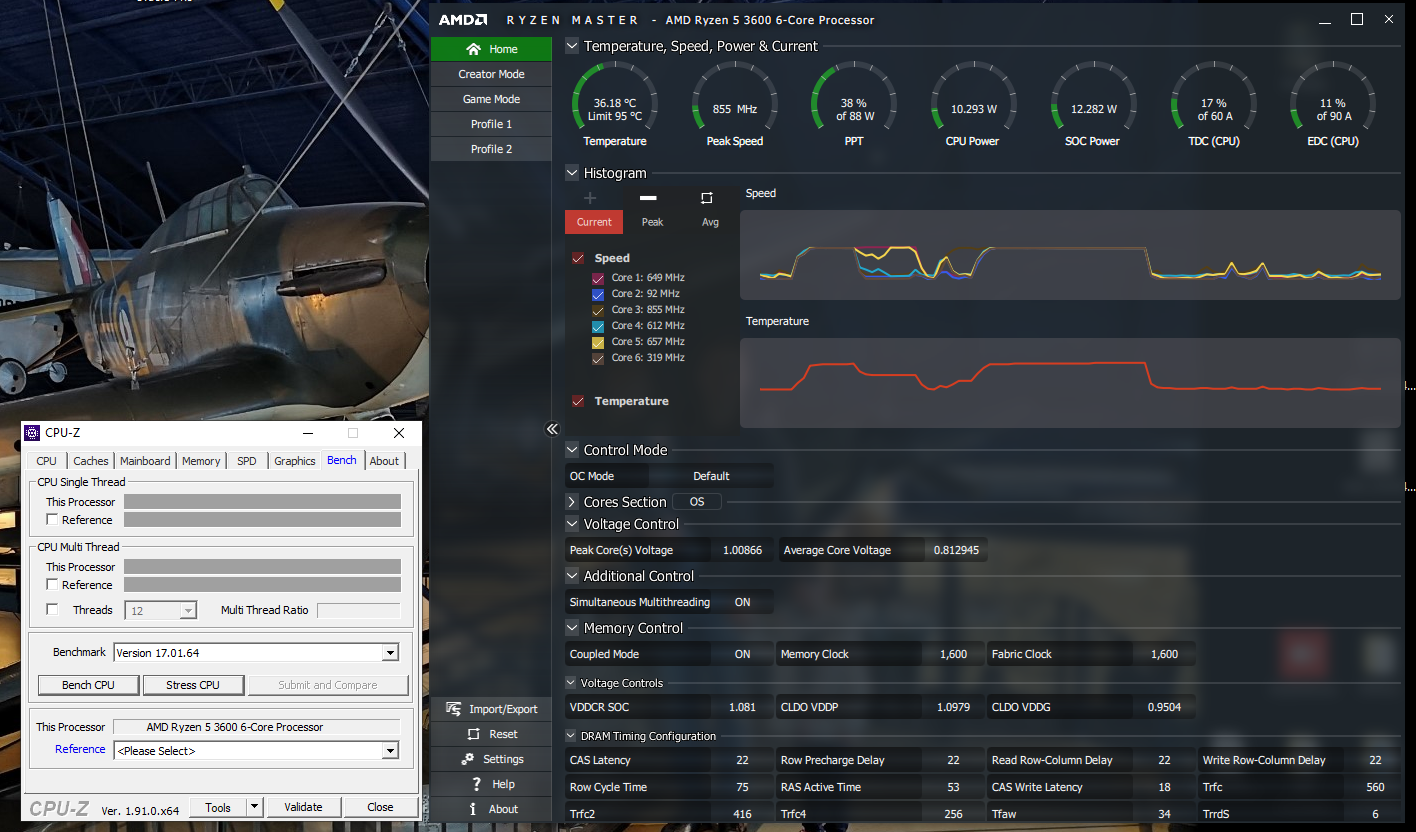
Task: Click the Import/Export icon in the sidebar
Action: pos(453,709)
